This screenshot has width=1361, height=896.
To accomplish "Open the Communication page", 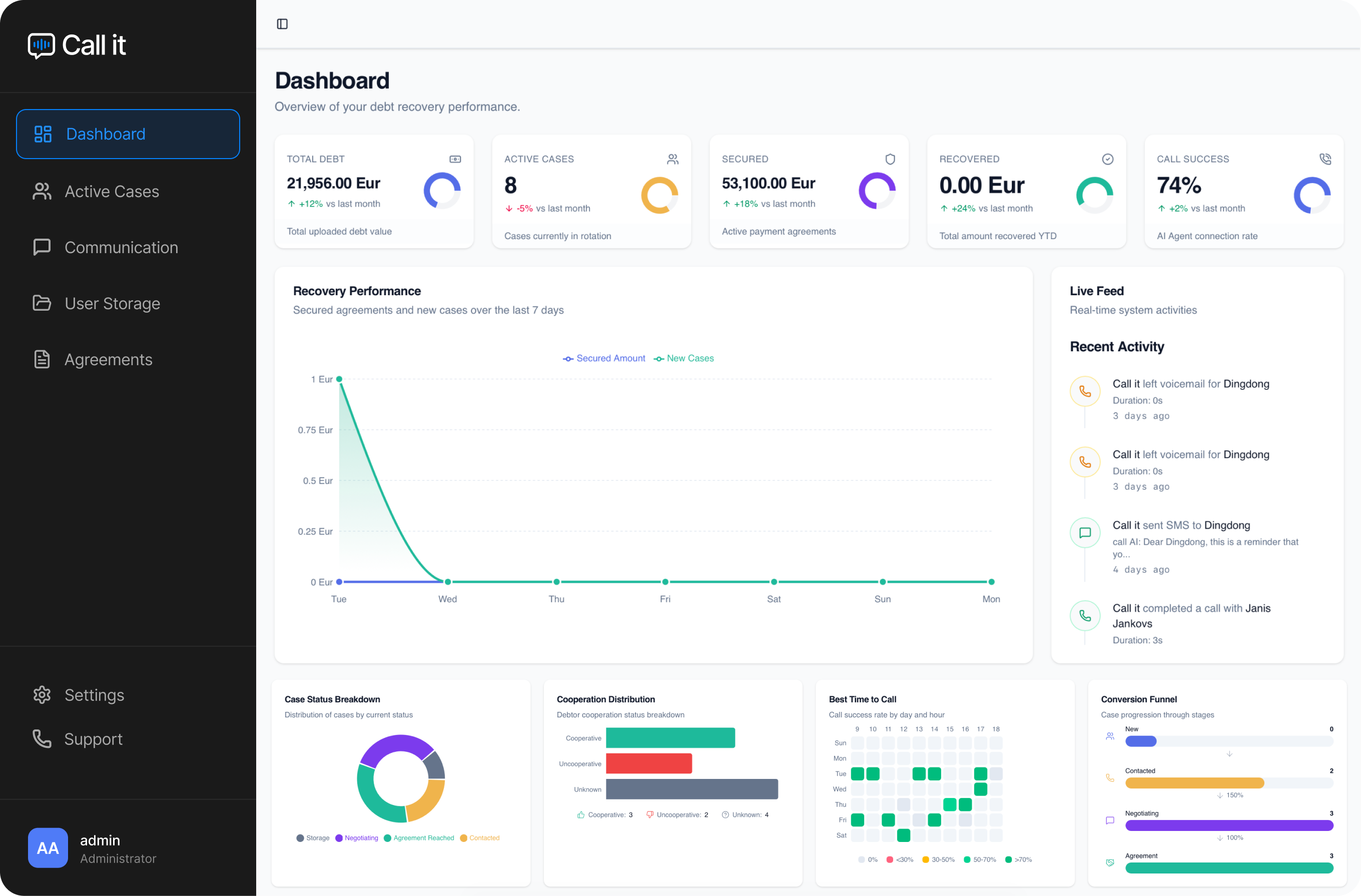I will click(121, 248).
